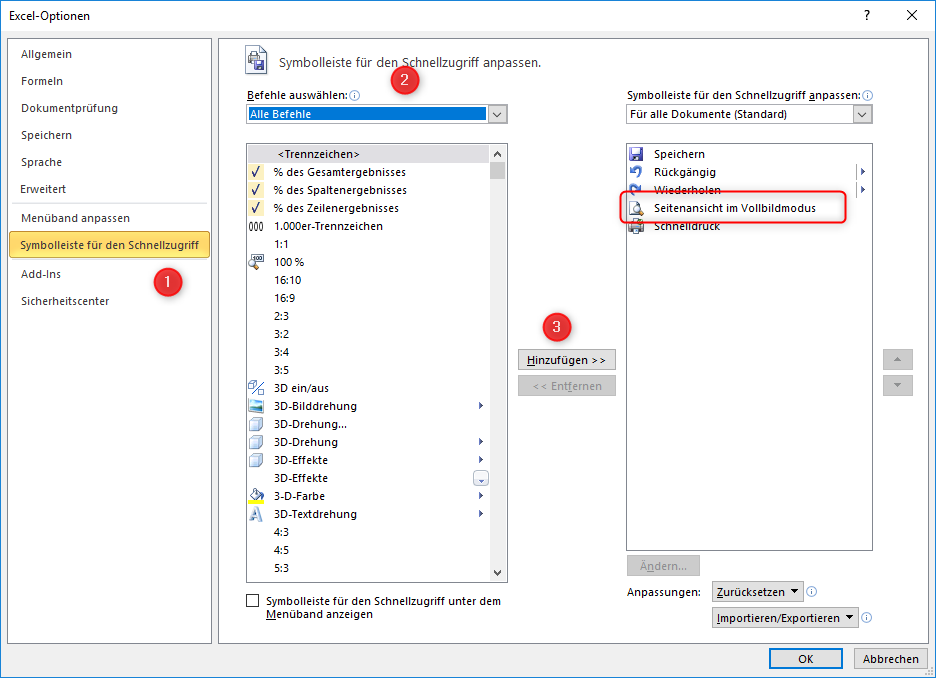Viewport: 936px width, 678px height.
Task: Click the command list scrollbar thumb
Action: 497,171
